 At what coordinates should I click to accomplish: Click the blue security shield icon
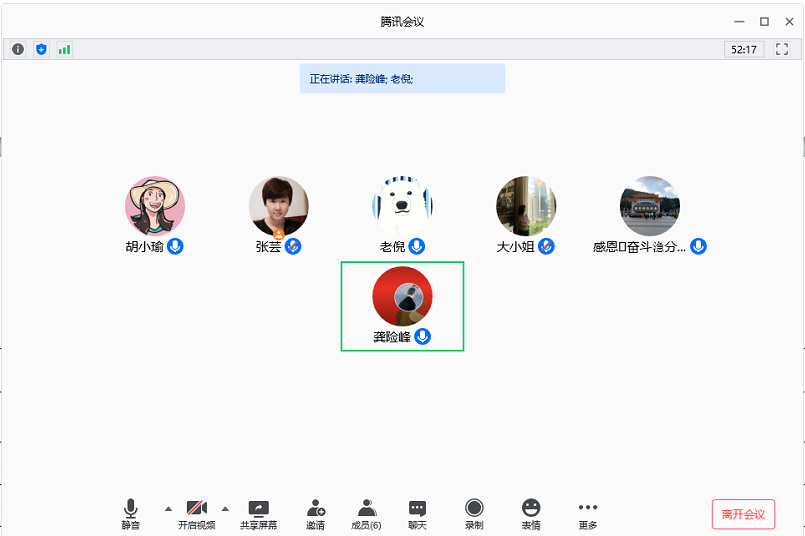pos(42,49)
